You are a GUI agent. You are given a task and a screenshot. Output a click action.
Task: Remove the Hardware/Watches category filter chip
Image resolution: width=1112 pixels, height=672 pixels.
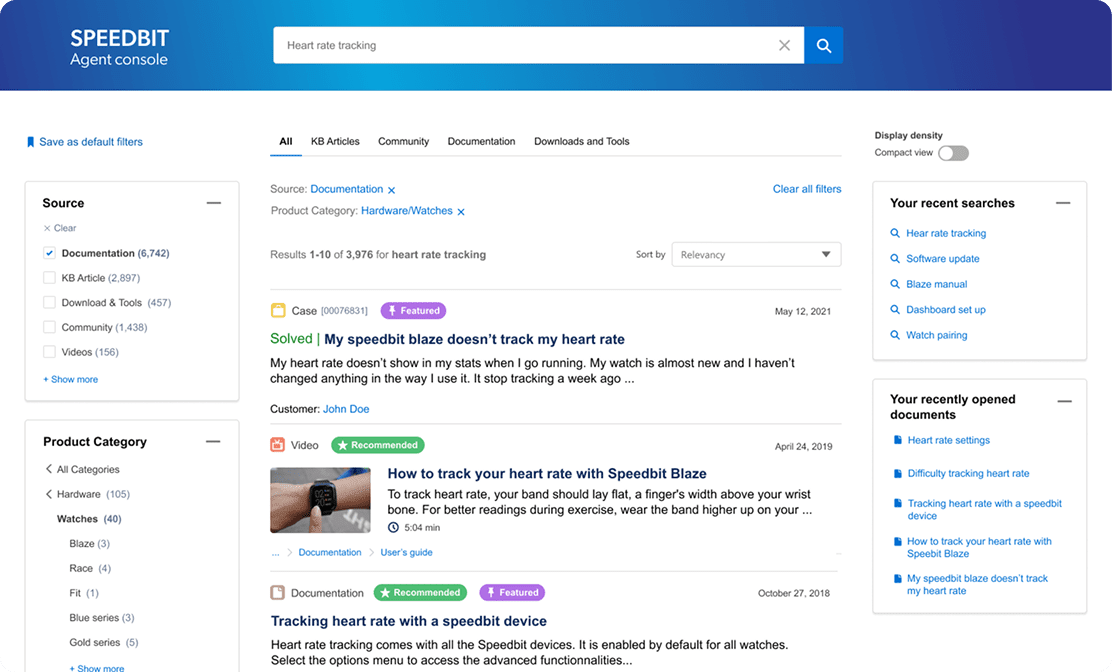coord(461,212)
